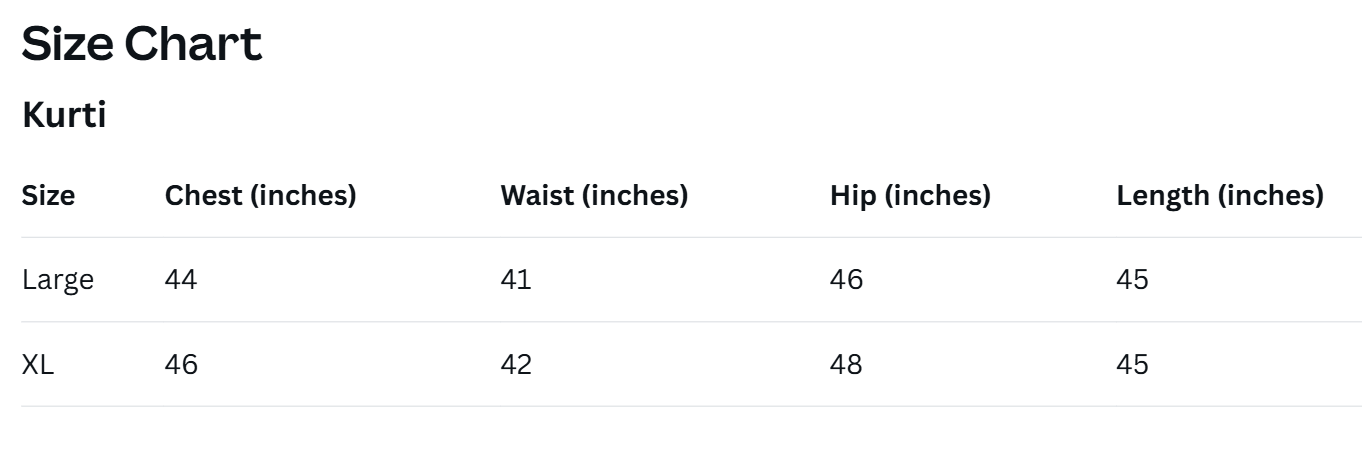
Task: Select the Kurti subheading
Action: (64, 115)
